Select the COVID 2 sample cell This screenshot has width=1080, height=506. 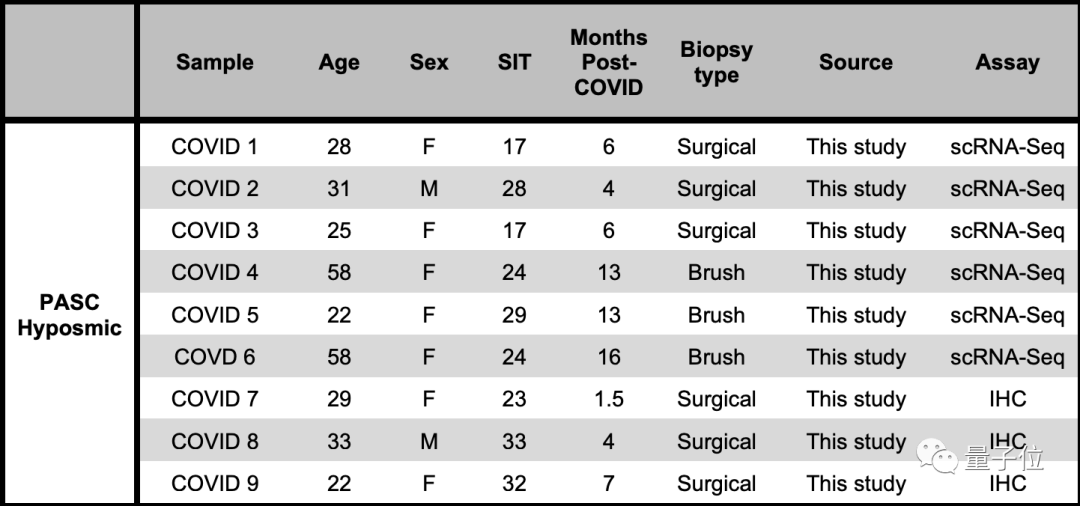214,189
